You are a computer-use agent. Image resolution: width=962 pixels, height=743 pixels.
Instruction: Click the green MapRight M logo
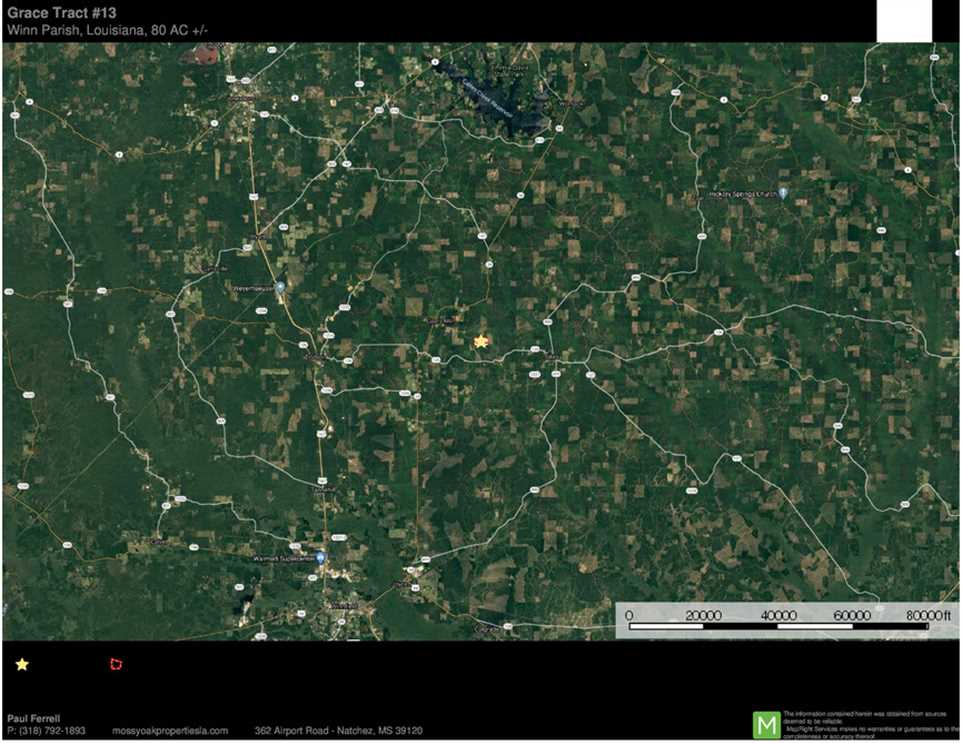pyautogui.click(x=766, y=726)
